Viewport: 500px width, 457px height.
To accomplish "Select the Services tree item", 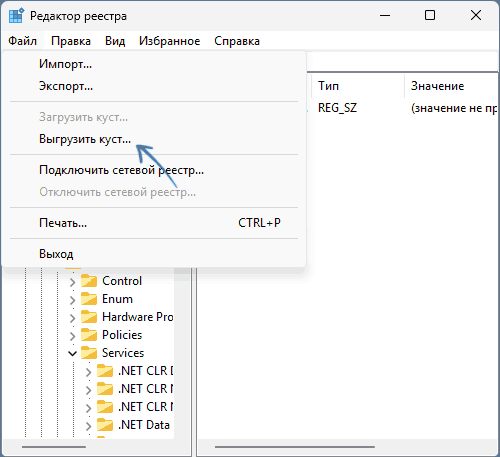I will [123, 353].
